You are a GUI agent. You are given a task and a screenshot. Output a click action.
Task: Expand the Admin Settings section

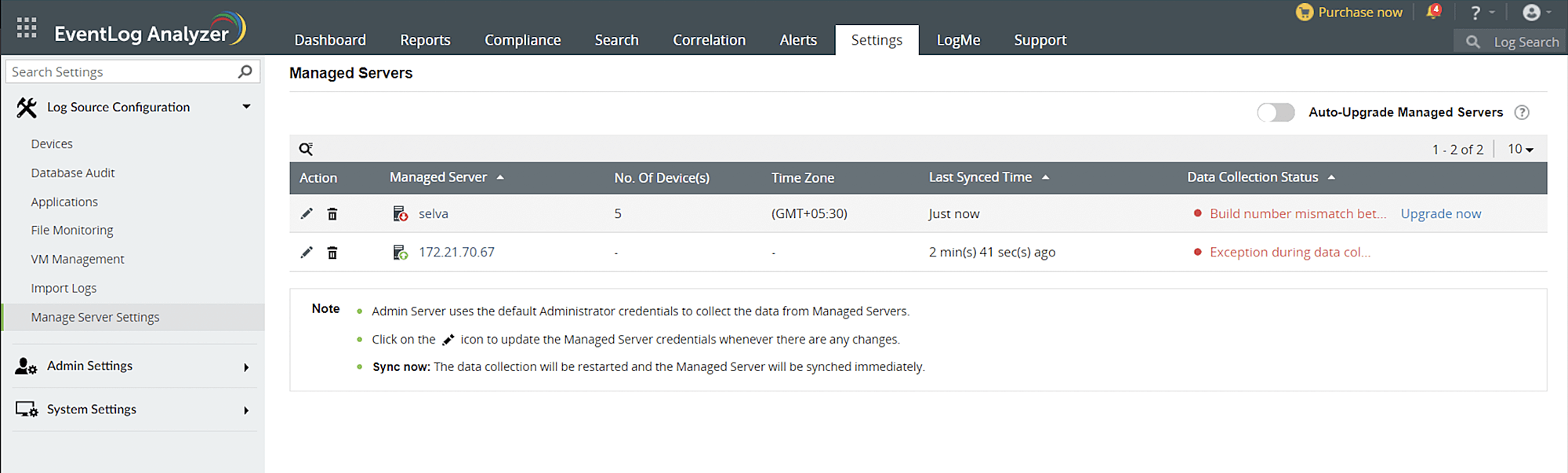click(246, 367)
